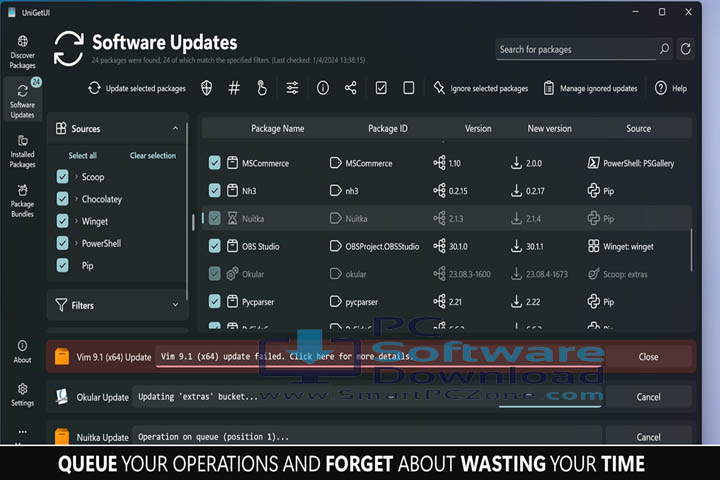Screen dimensions: 720x480
Task: Click the clear selection toolbar icon
Action: (409, 88)
